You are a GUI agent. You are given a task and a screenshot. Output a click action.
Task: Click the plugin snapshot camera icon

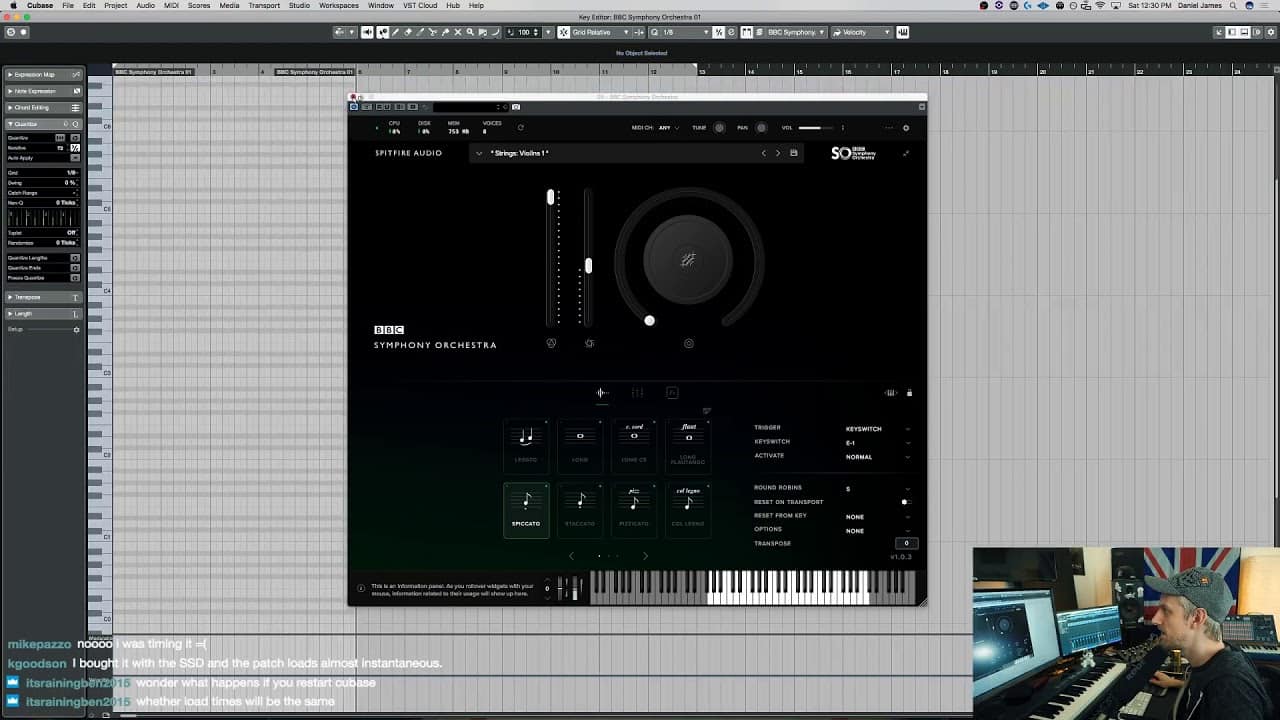pos(516,107)
